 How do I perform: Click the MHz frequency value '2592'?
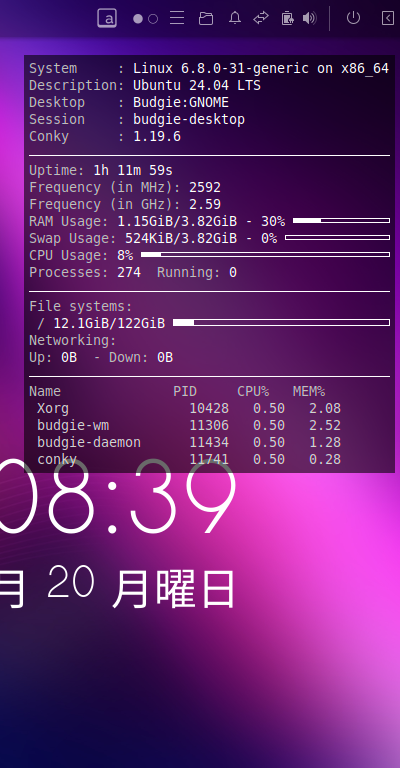coord(205,187)
